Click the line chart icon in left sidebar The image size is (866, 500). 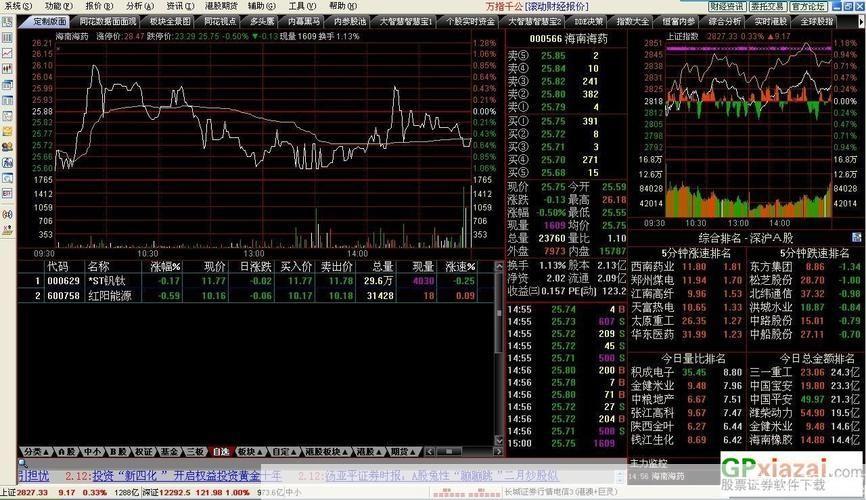[x=7, y=53]
